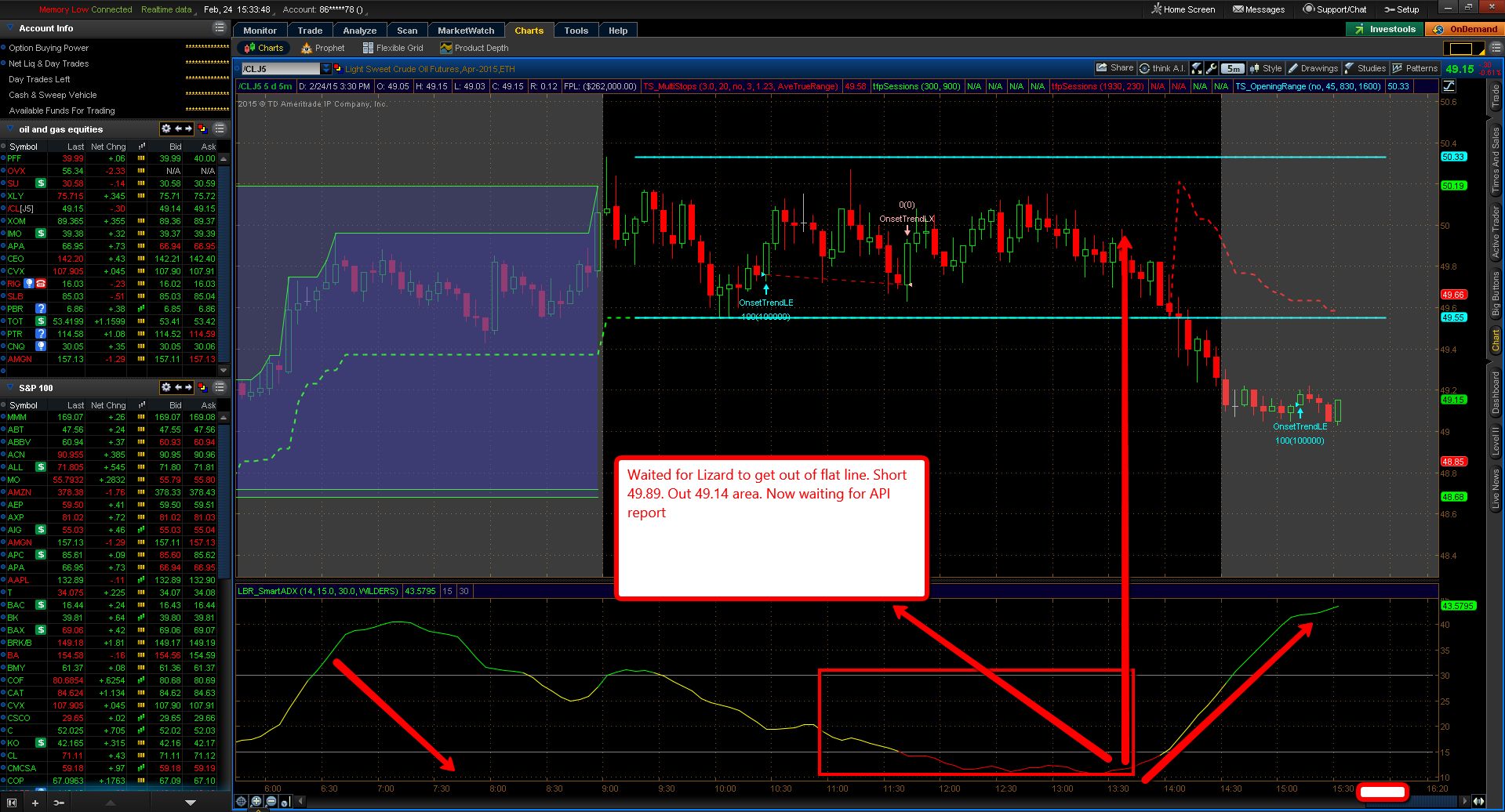This screenshot has width=1505, height=812.
Task: Click the price axis scale toggle icon
Action: pyautogui.click(x=1449, y=86)
